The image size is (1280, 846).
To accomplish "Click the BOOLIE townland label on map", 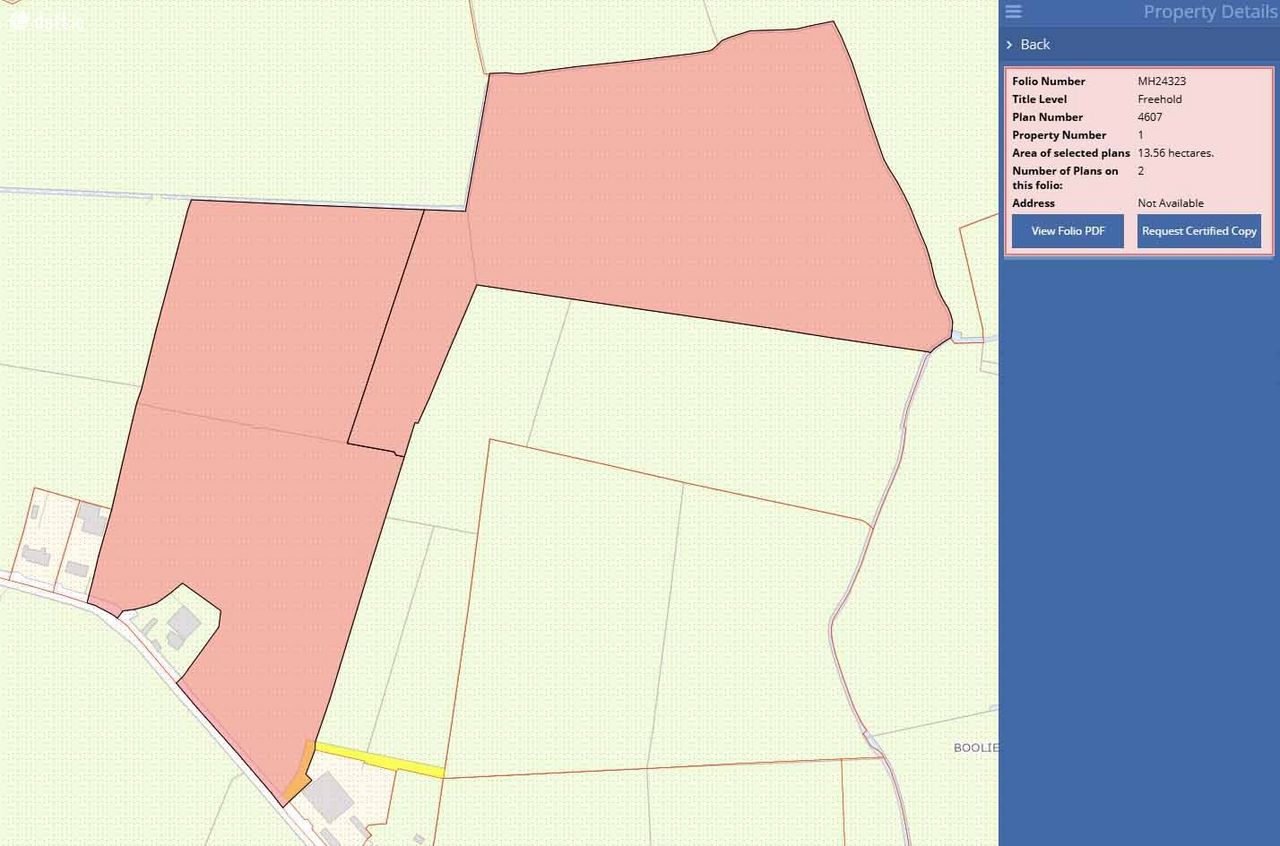I will tap(975, 748).
